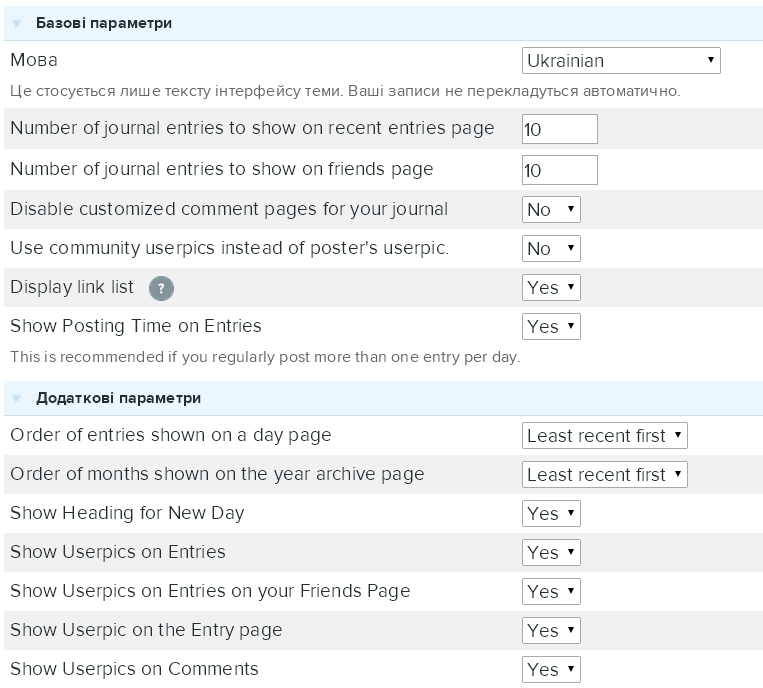Open Show Userpics on Friends Page dropdown
Image resolution: width=763 pixels, height=688 pixels.
pos(551,591)
